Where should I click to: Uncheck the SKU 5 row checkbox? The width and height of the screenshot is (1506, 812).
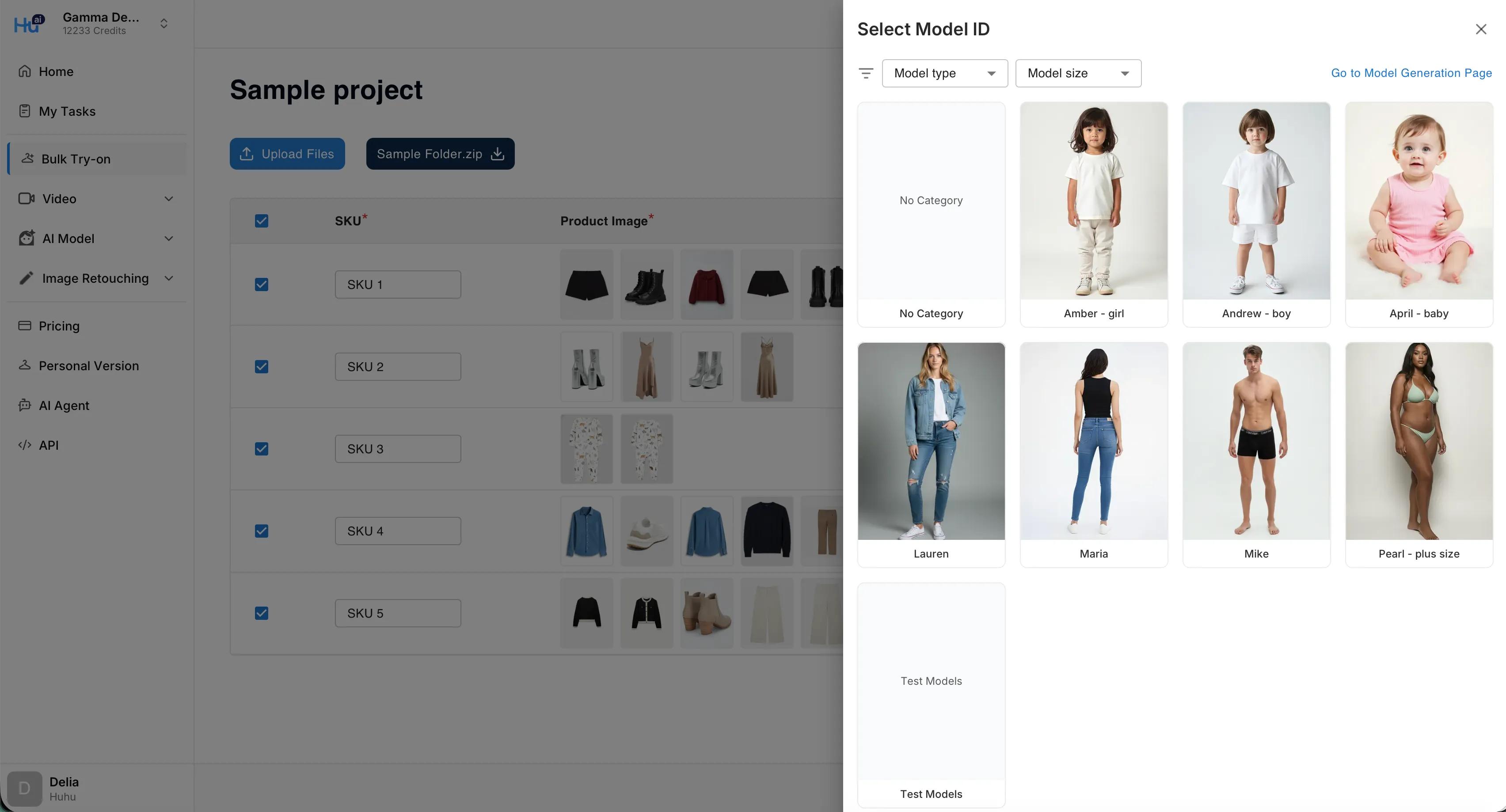261,613
